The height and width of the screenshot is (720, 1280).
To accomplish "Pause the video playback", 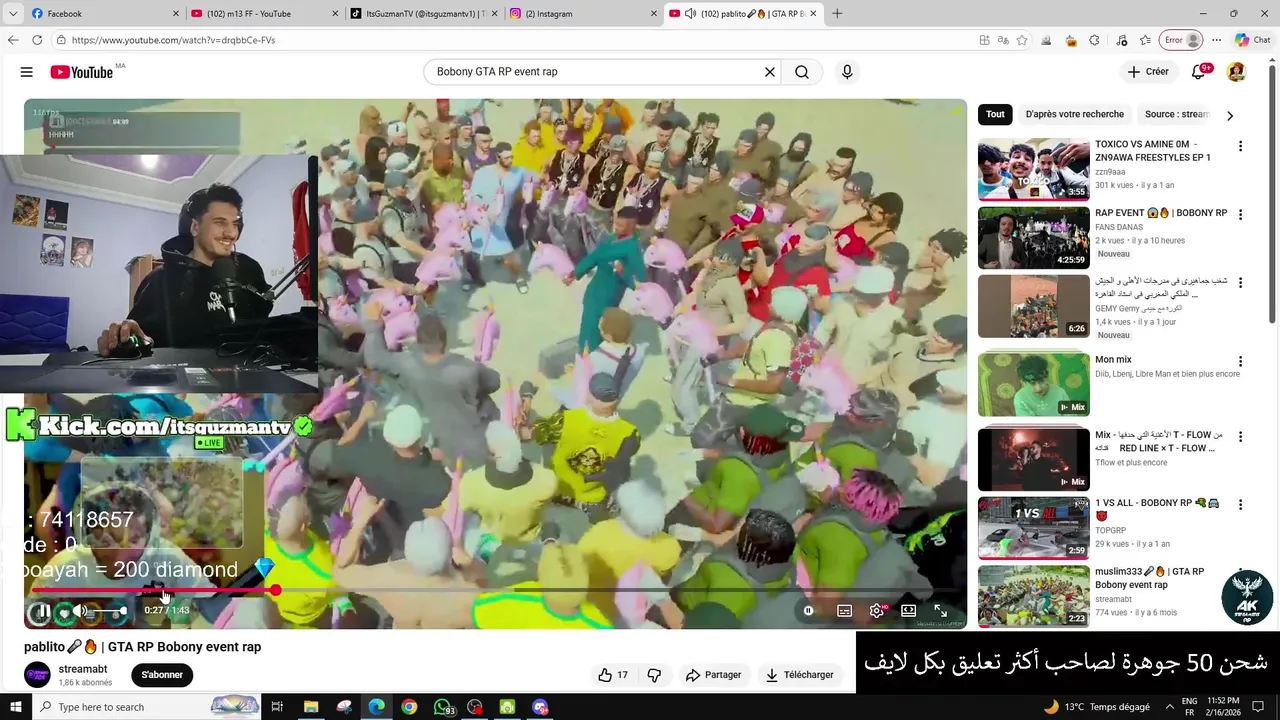I will pyautogui.click(x=43, y=610).
